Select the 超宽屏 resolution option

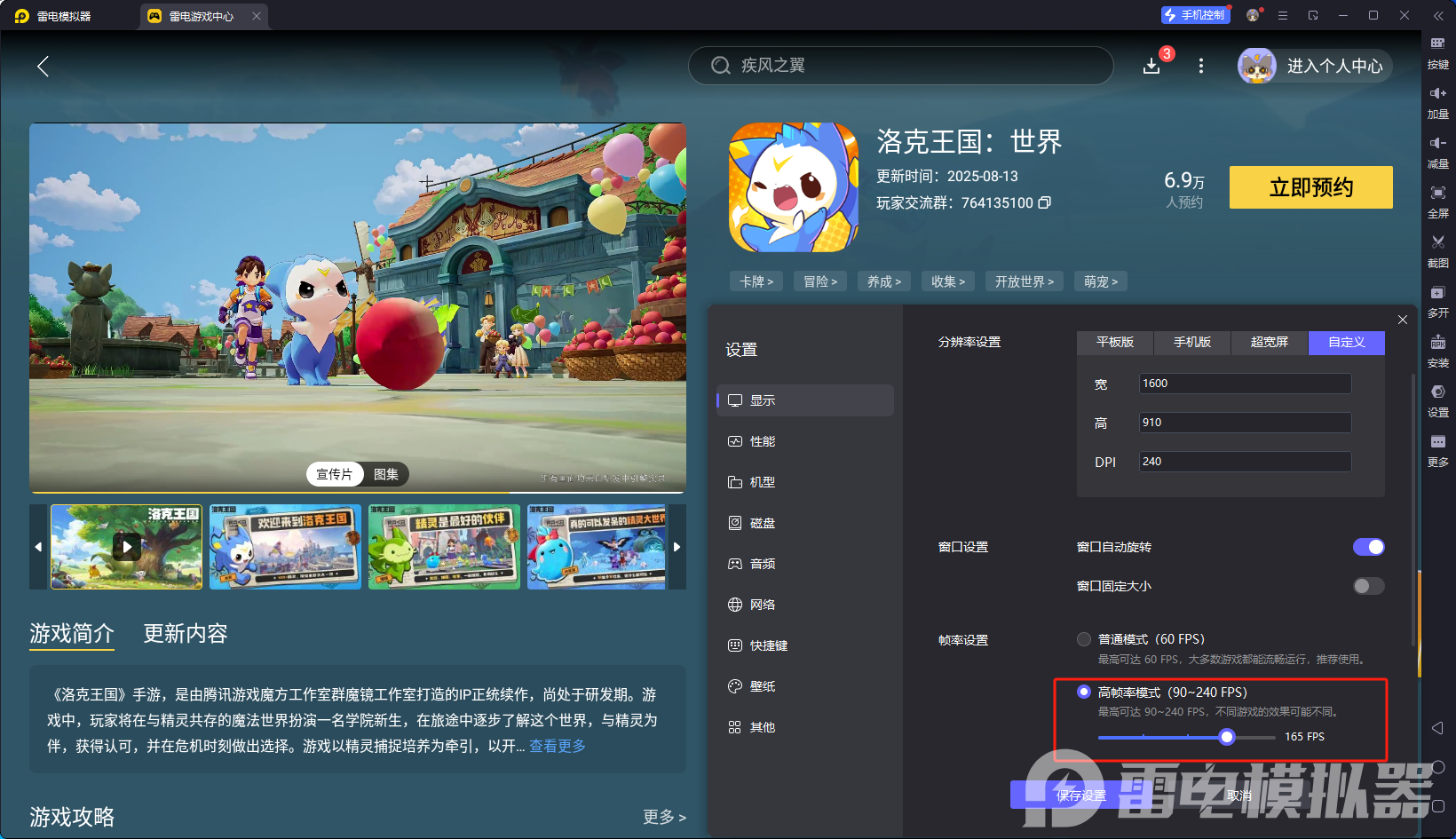click(1269, 343)
